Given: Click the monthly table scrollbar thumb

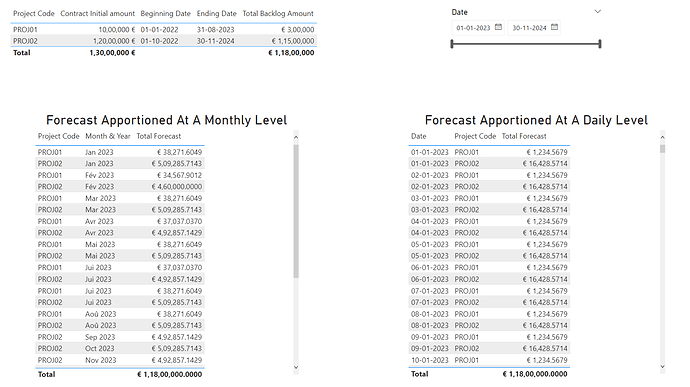Looking at the screenshot, I should (296, 211).
